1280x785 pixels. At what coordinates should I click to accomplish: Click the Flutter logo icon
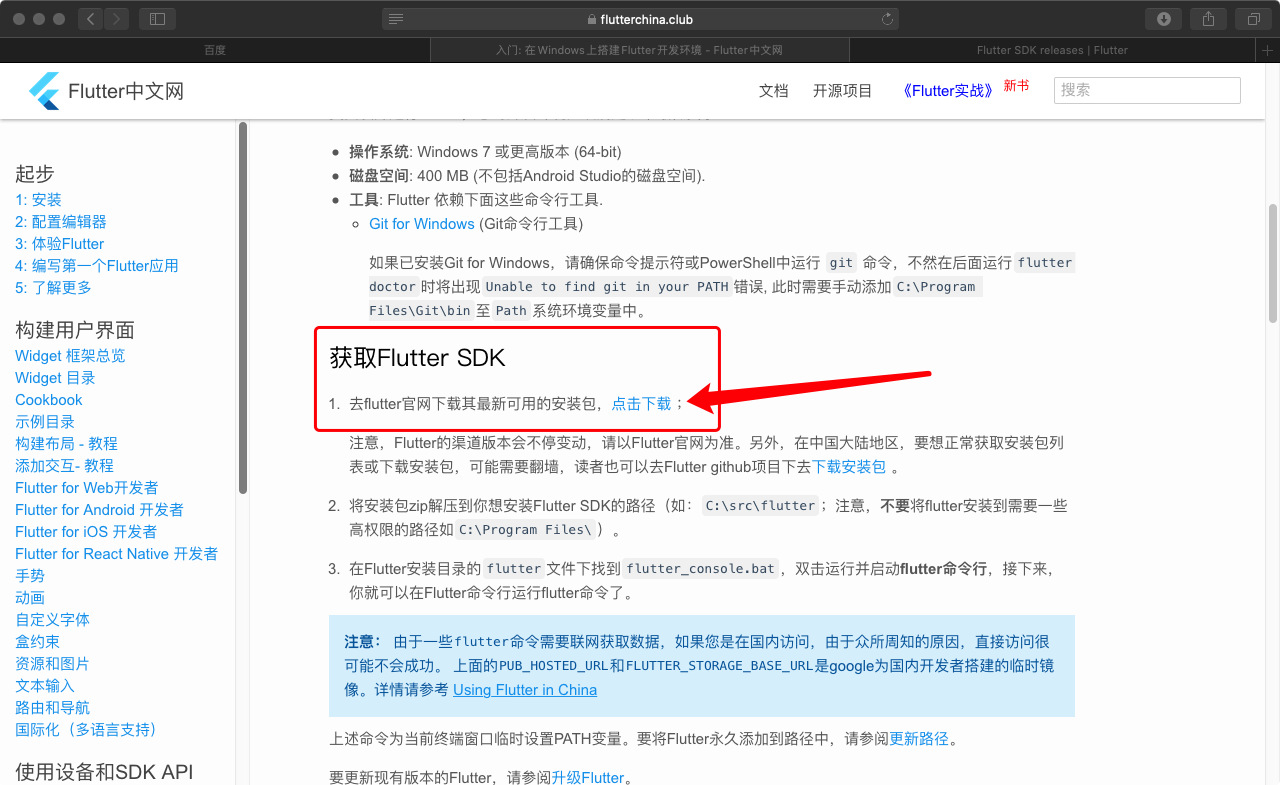(45, 91)
